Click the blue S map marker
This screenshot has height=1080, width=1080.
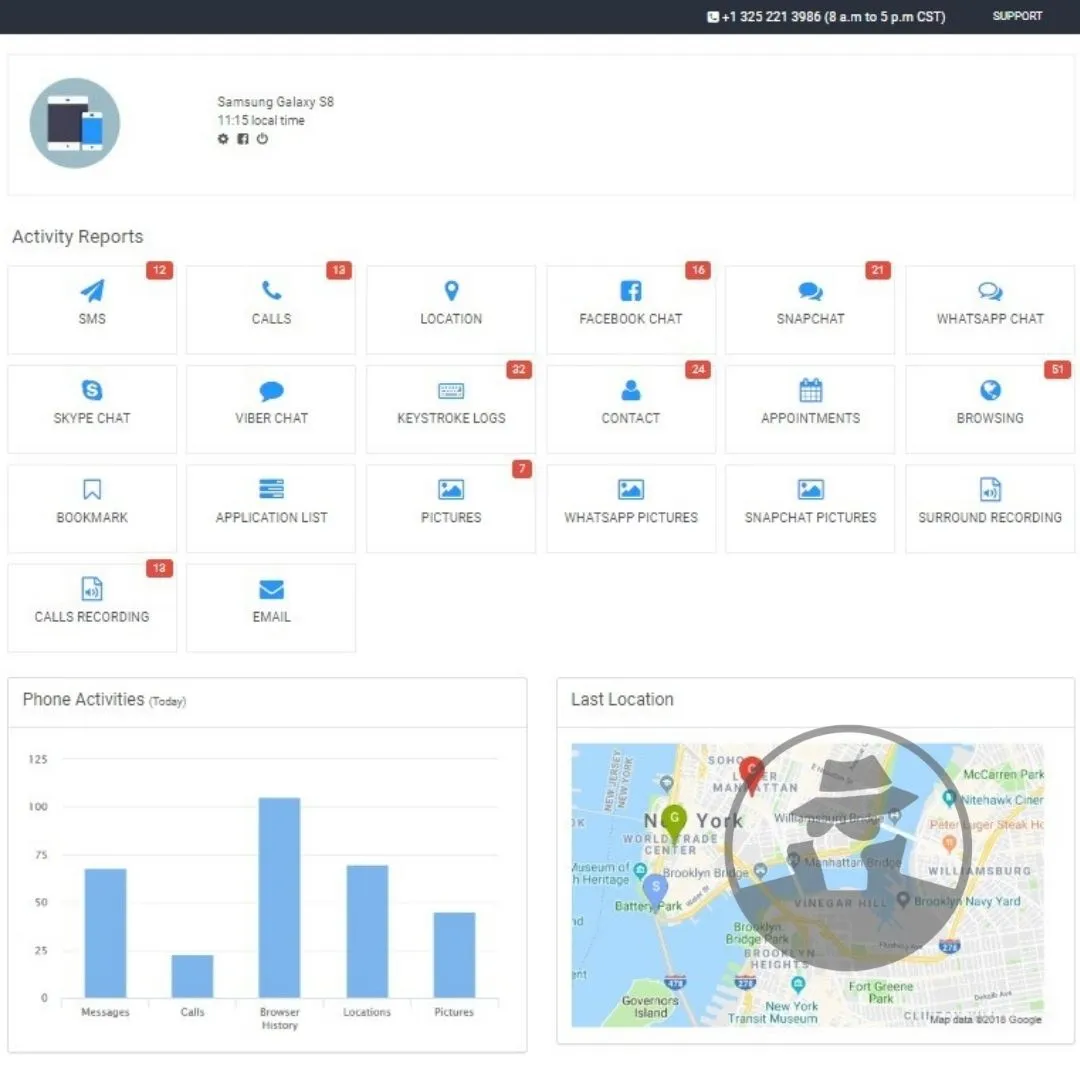click(655, 889)
